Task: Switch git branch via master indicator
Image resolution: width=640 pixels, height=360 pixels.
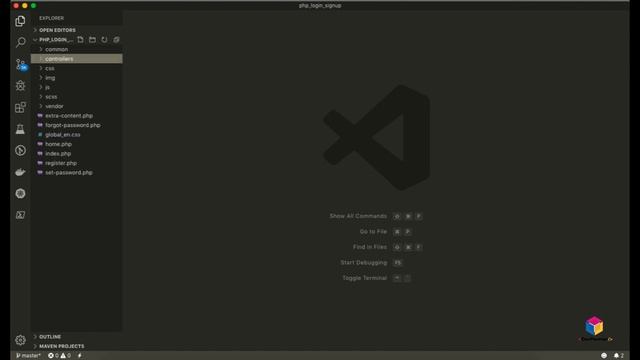Action: [x=28, y=356]
